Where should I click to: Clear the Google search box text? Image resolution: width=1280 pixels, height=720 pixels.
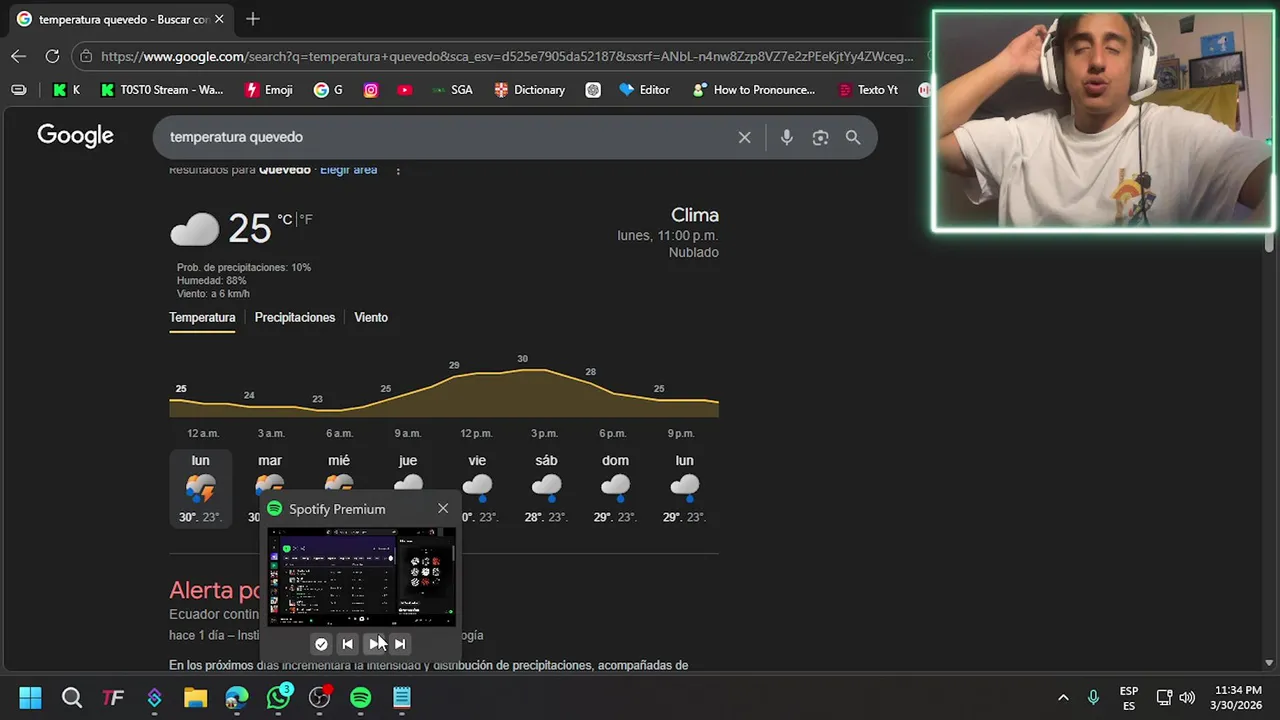[744, 138]
